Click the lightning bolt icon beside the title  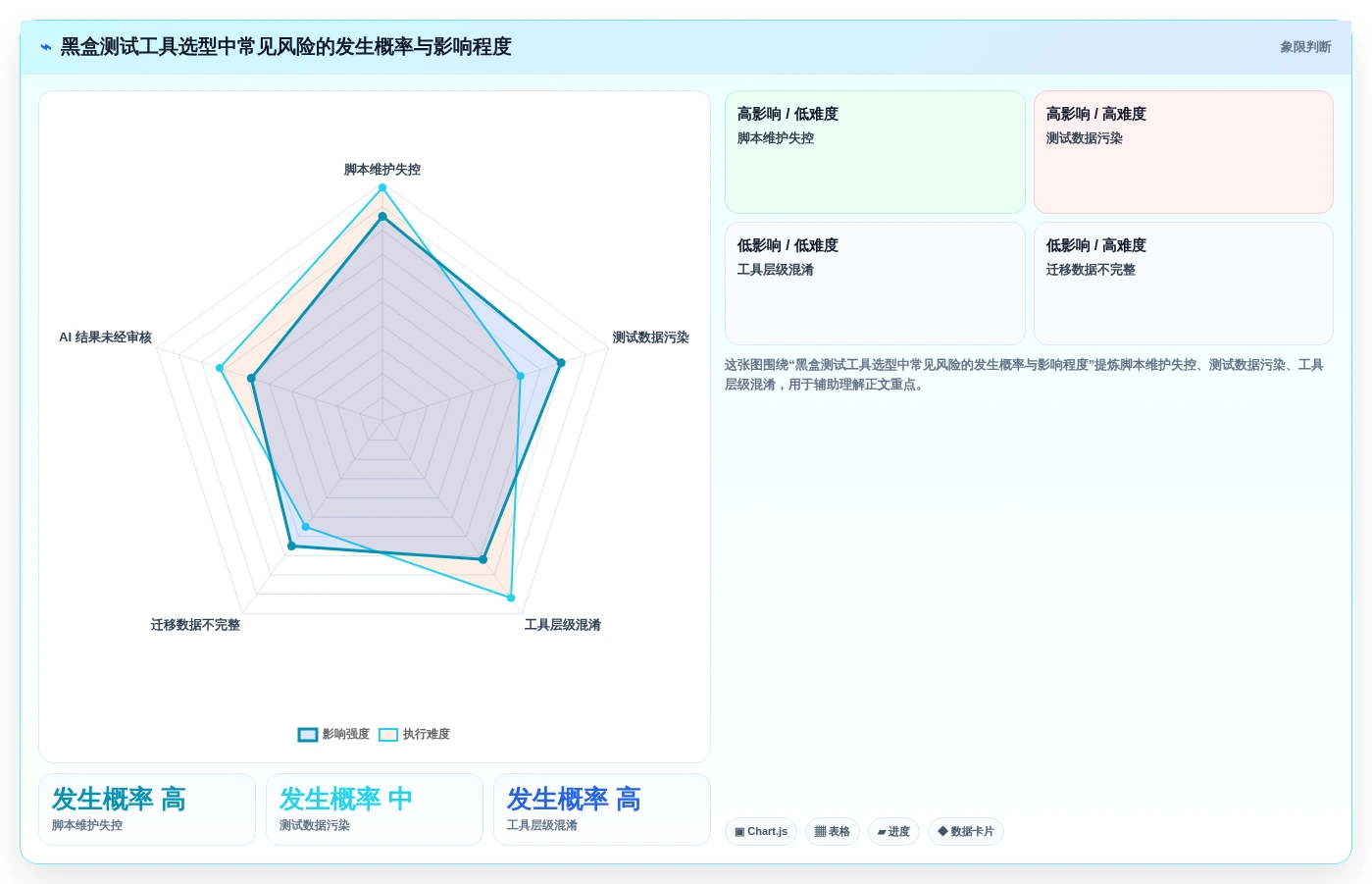[x=46, y=47]
